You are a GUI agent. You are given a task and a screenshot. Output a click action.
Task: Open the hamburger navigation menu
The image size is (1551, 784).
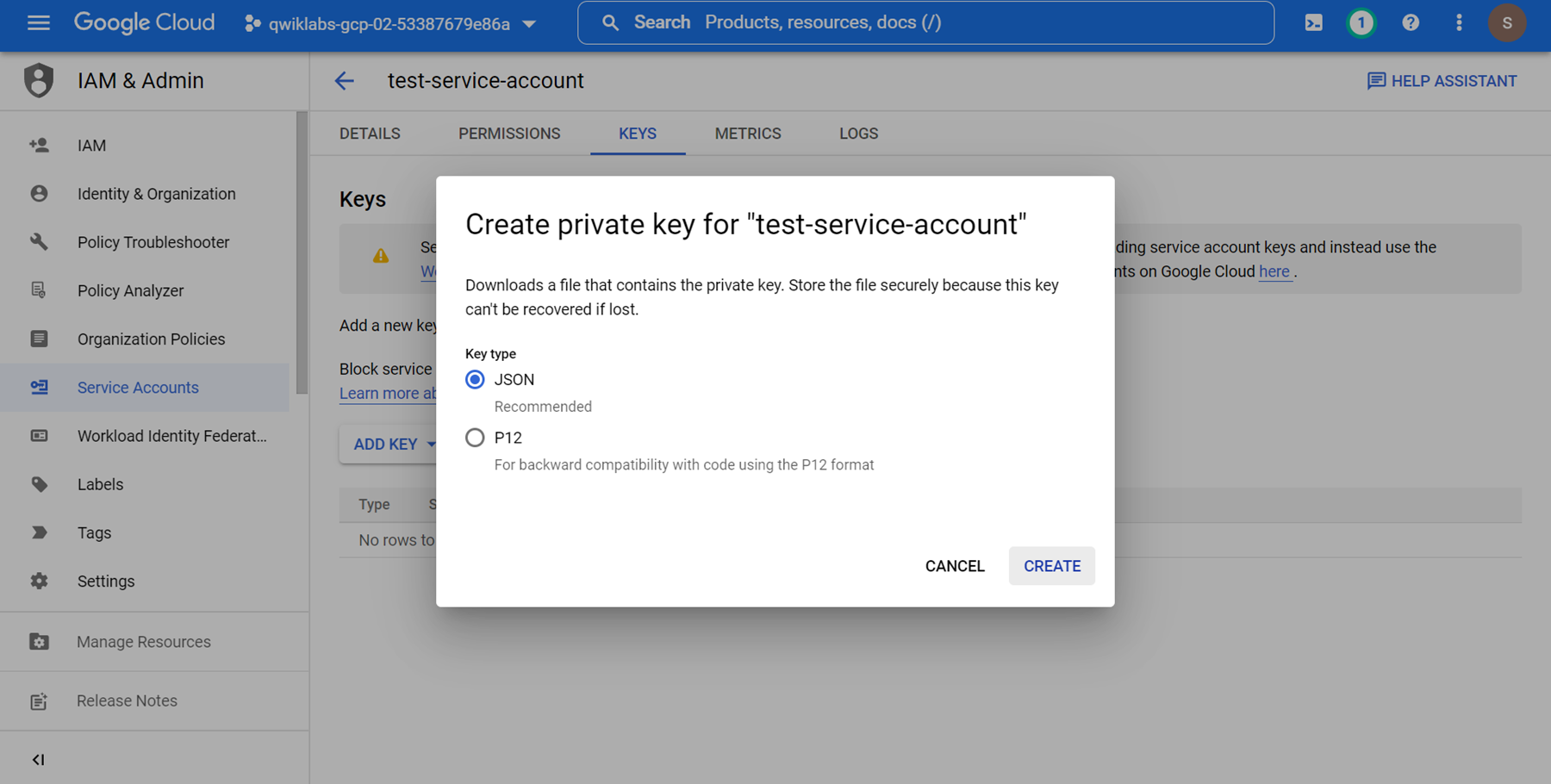[39, 23]
